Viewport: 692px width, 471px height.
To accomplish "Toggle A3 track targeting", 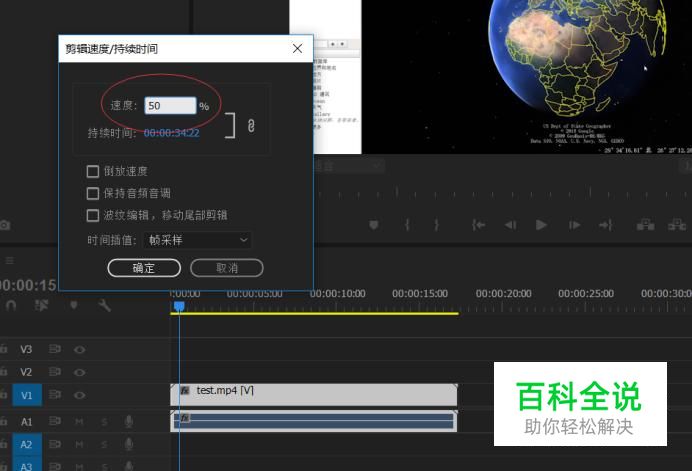I will coord(27,465).
